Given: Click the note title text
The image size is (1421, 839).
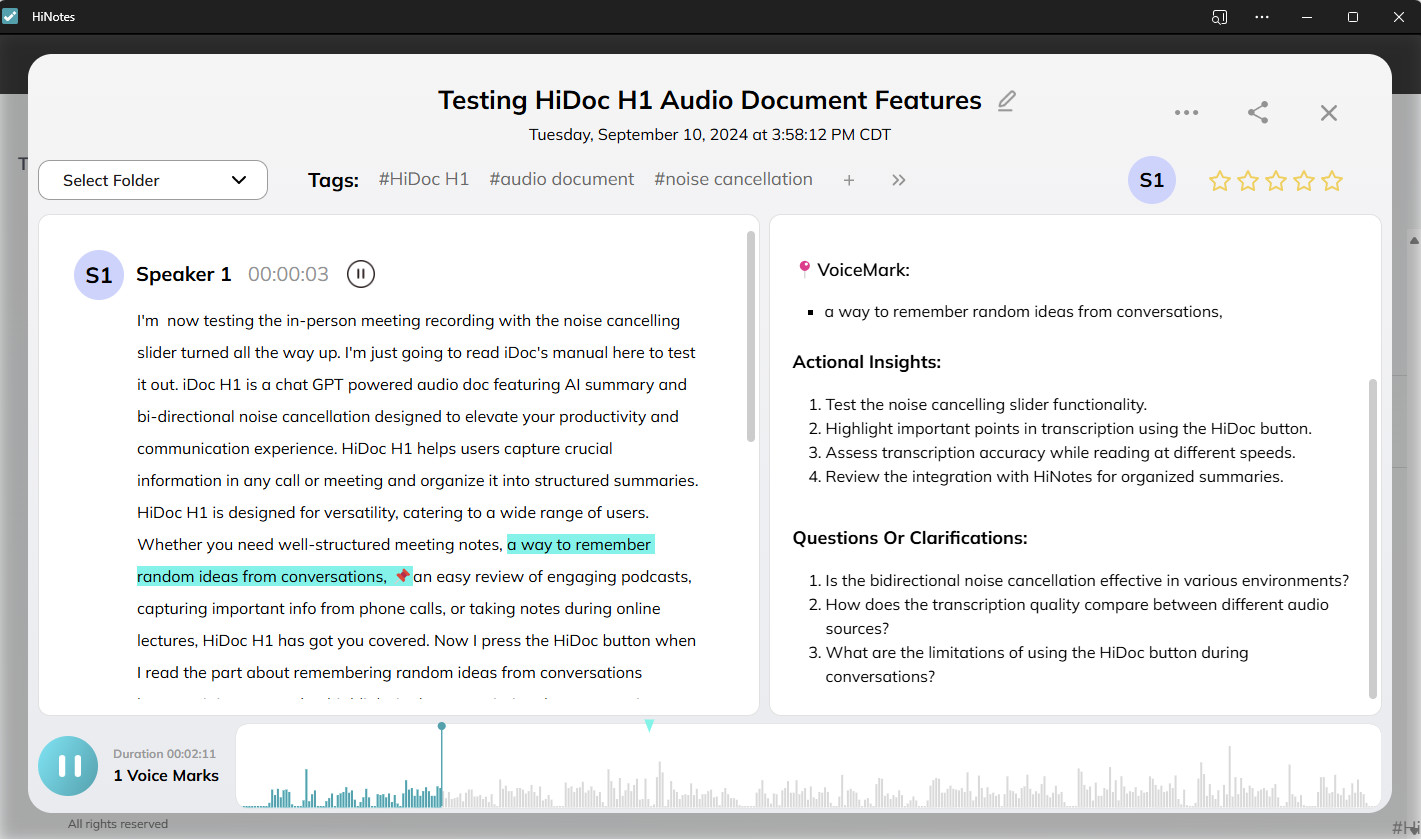Looking at the screenshot, I should tap(710, 100).
